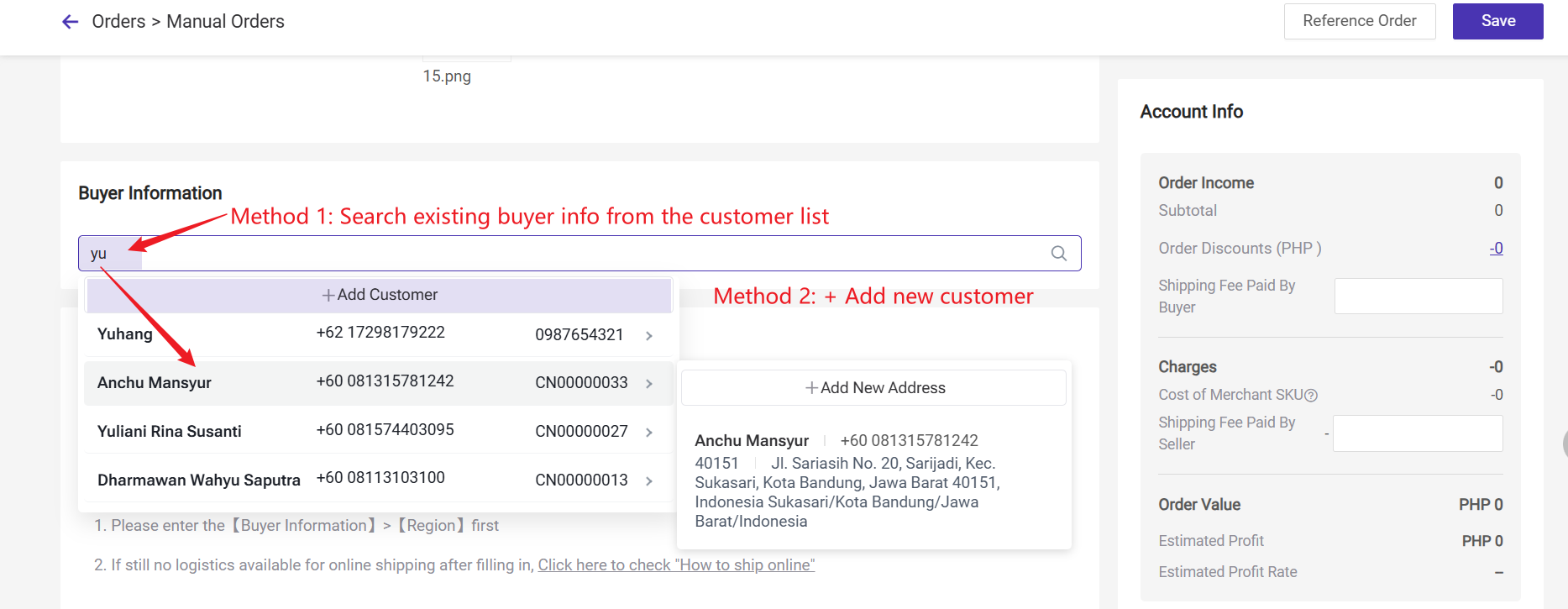Select customer Yuhang from the list
This screenshot has width=1568, height=609.
125,334
